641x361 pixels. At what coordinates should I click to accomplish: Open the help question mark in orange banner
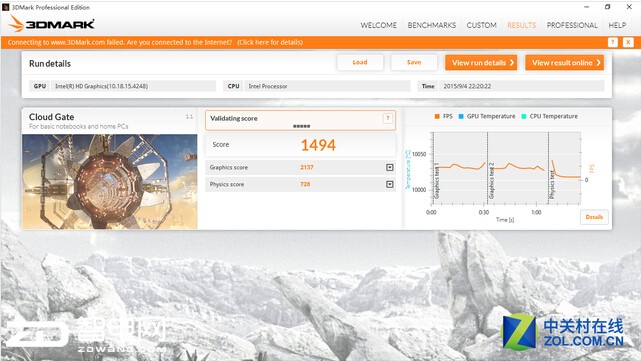click(612, 42)
